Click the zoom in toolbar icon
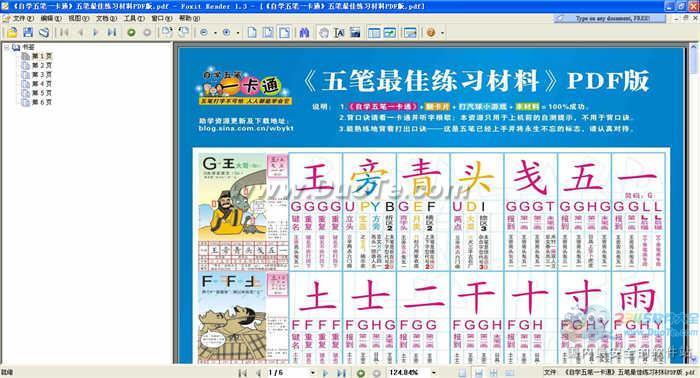Viewport: 700px width, 378px height. coord(227,32)
